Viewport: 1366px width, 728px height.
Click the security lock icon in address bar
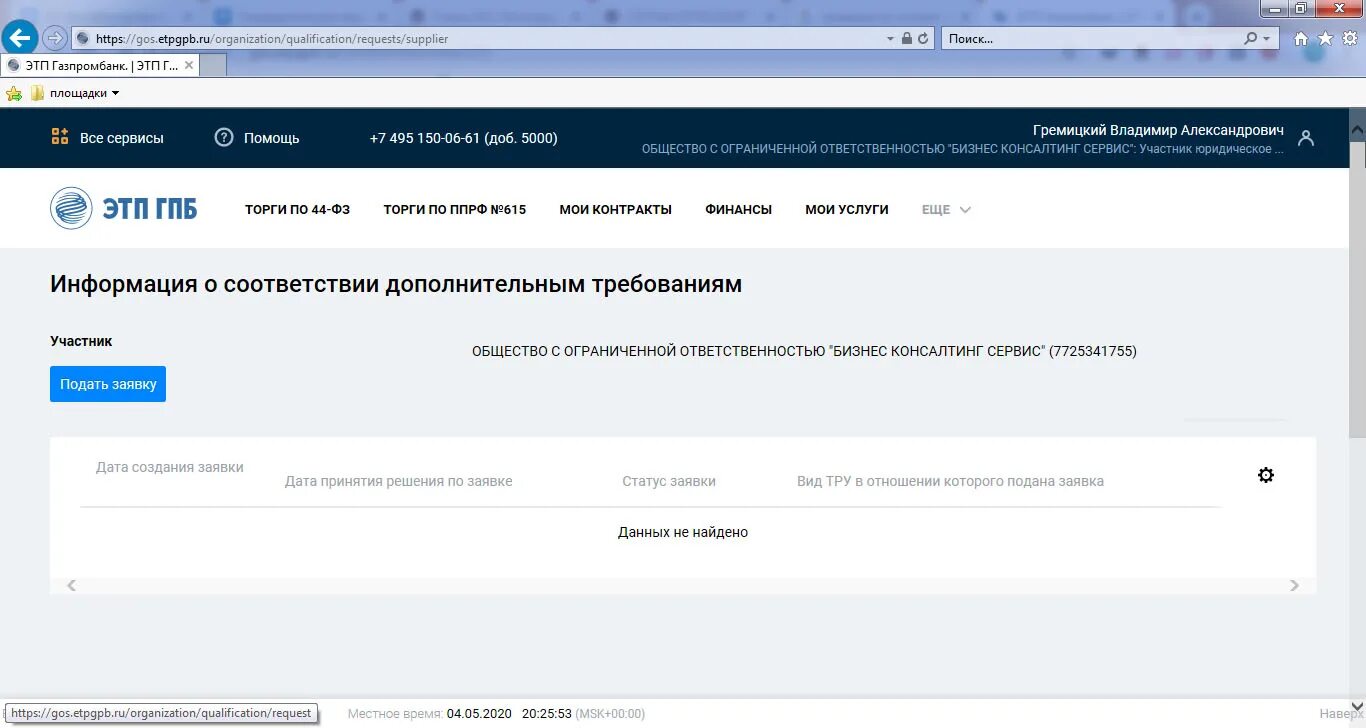907,39
